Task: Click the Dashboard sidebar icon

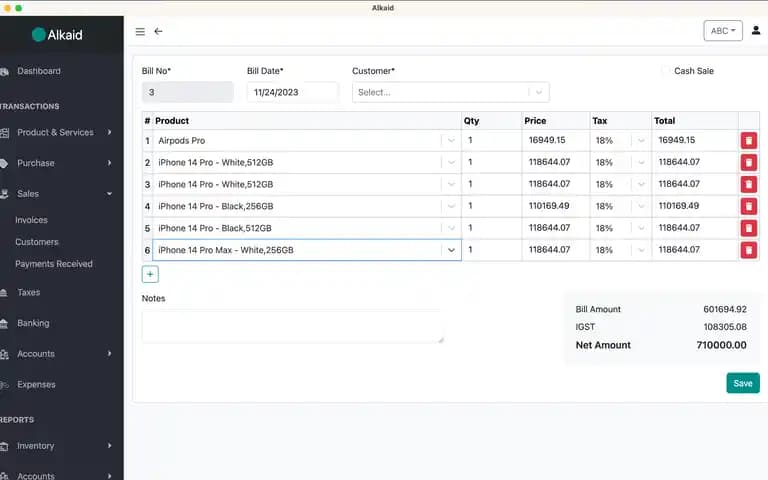Action: (4, 72)
